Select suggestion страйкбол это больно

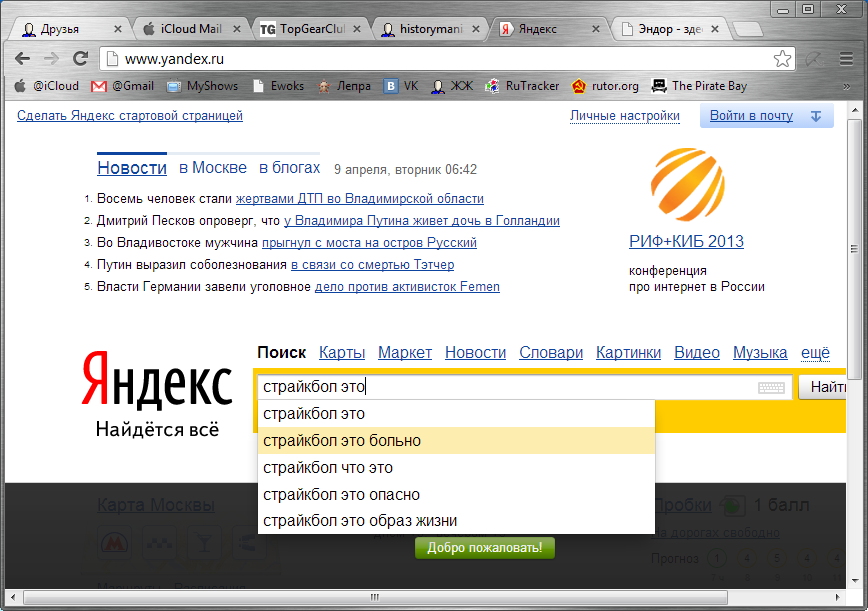pos(456,441)
